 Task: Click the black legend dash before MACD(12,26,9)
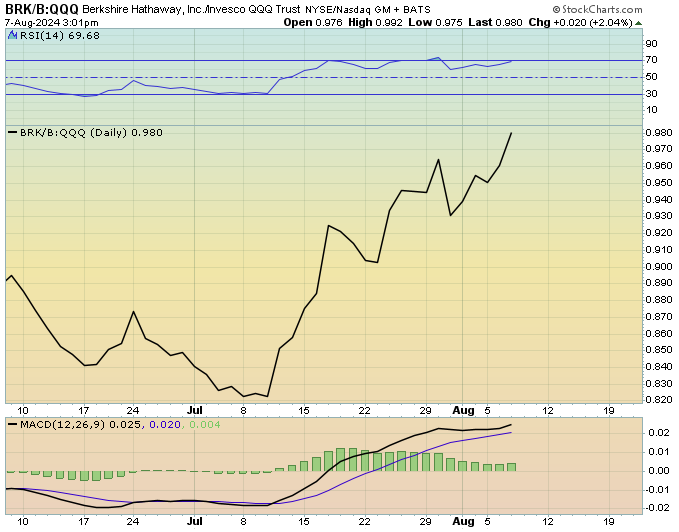point(13,425)
